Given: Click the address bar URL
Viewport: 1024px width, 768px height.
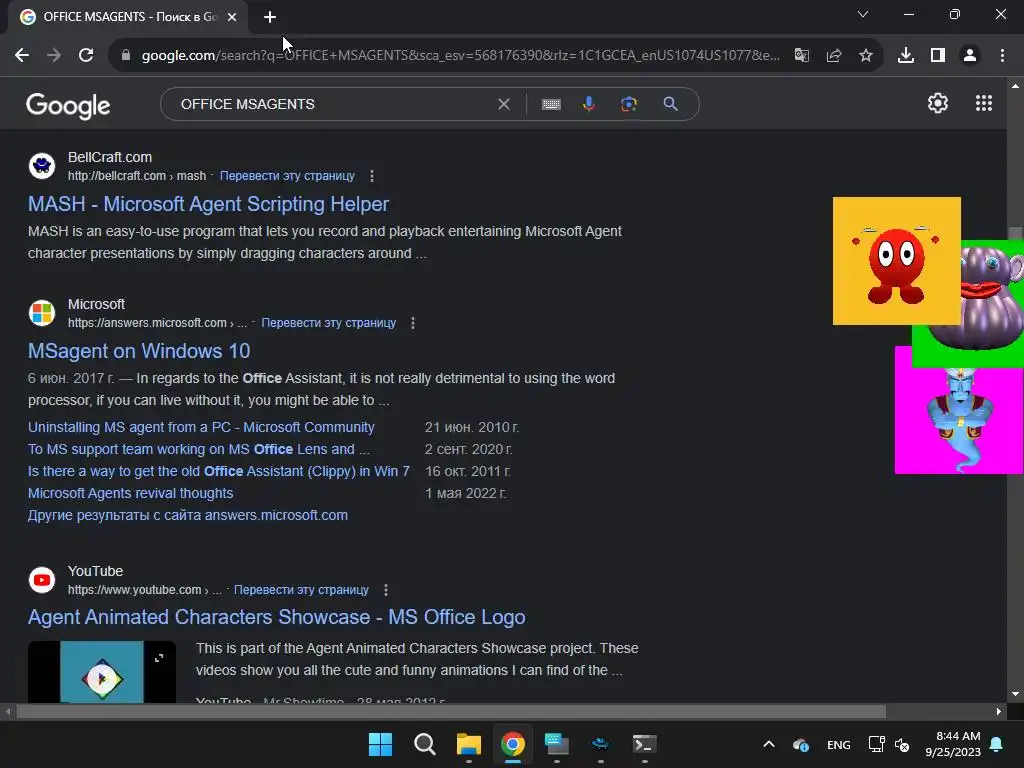Looking at the screenshot, I should click(460, 56).
